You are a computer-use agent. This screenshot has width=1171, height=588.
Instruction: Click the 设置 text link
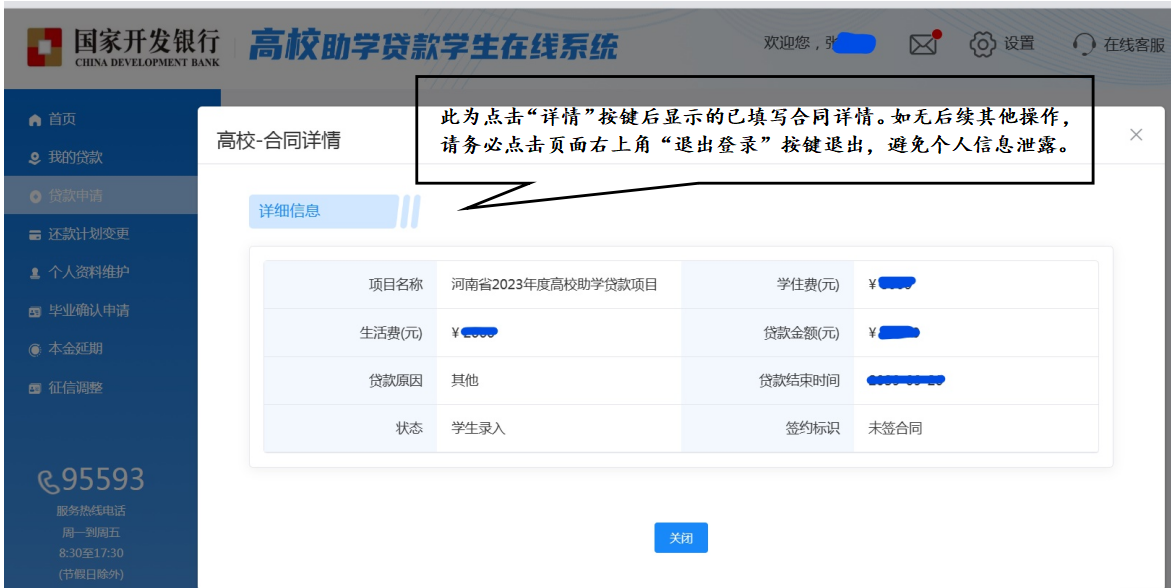(1019, 44)
